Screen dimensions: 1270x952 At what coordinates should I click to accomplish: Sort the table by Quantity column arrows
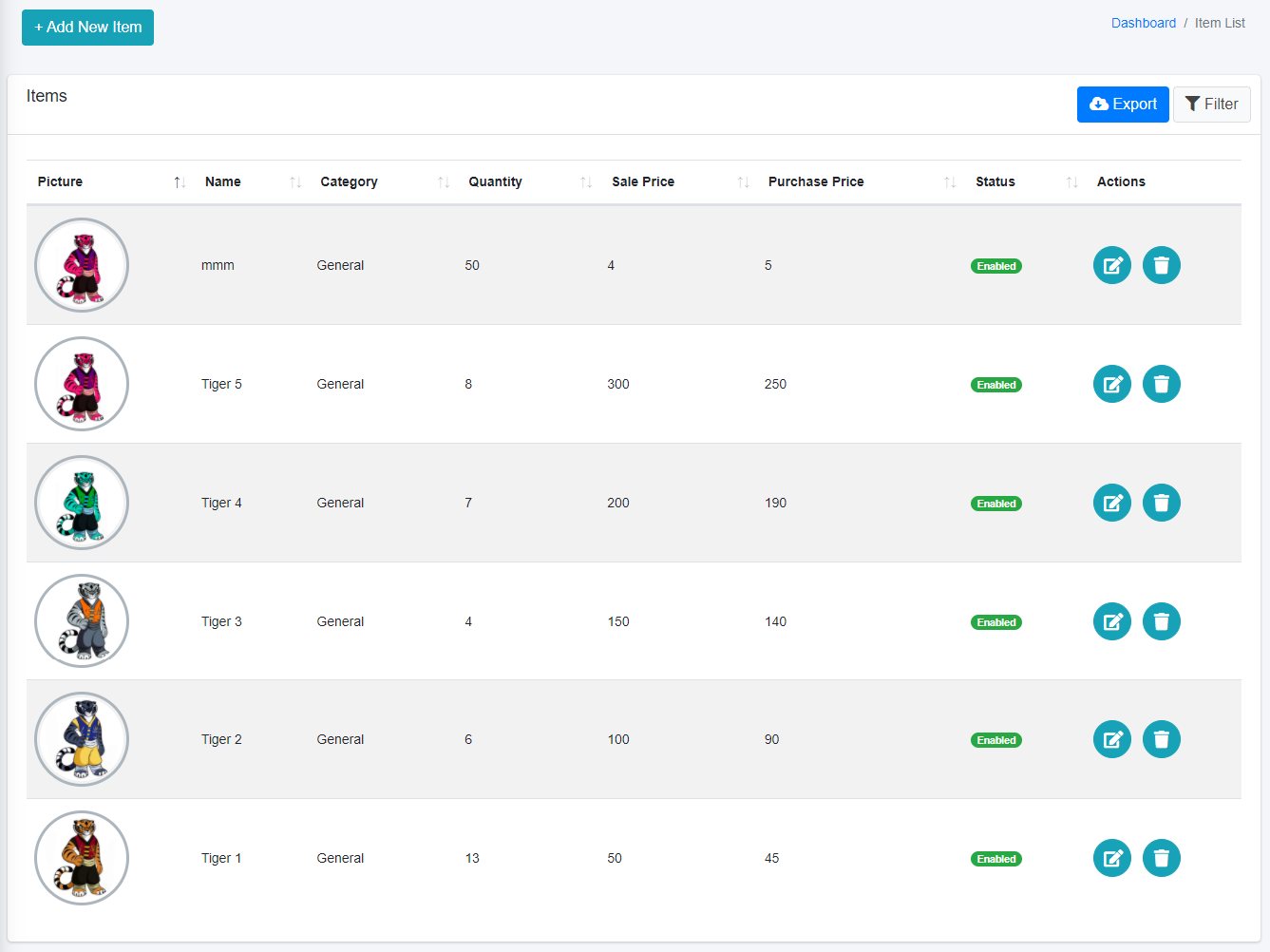pyautogui.click(x=586, y=181)
